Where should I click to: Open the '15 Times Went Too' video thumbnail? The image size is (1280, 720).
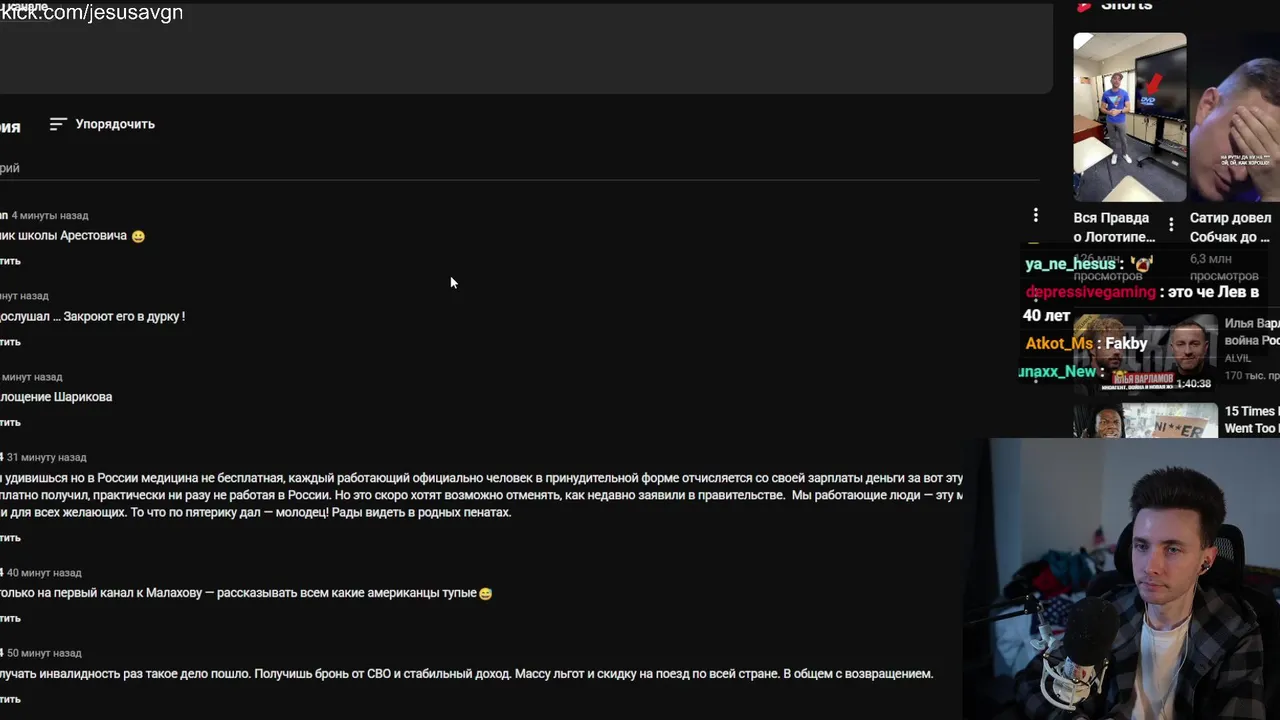click(1146, 420)
